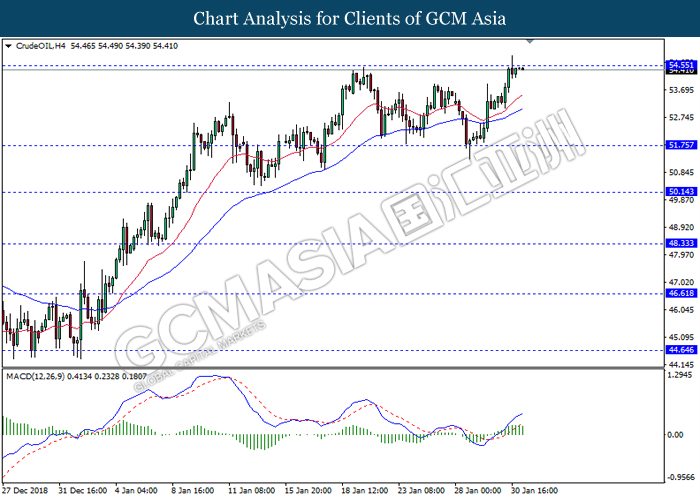
Task: Click the 47.020 price axis value
Action: point(681,283)
